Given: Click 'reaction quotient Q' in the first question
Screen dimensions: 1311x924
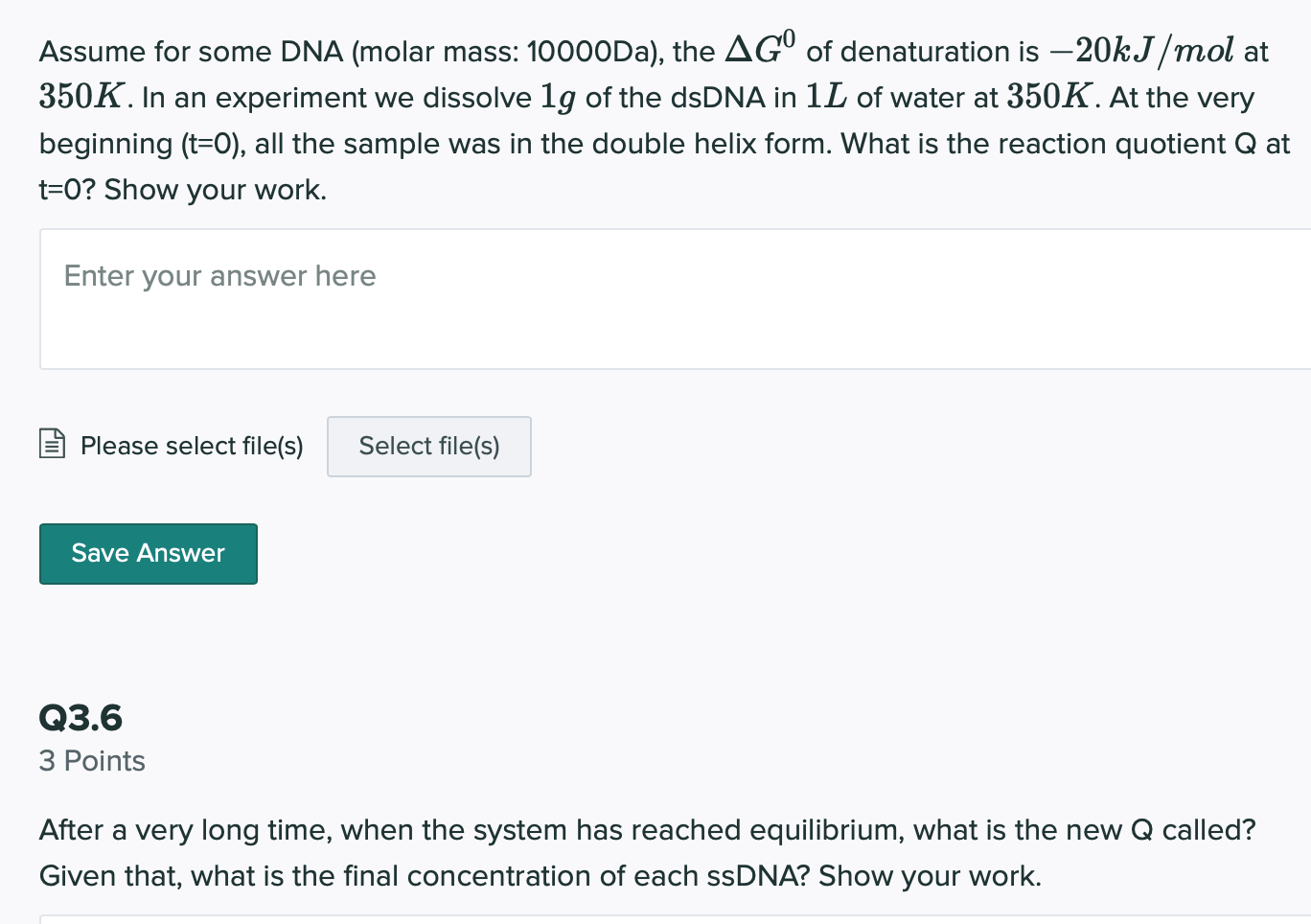Looking at the screenshot, I should pos(1127,144).
